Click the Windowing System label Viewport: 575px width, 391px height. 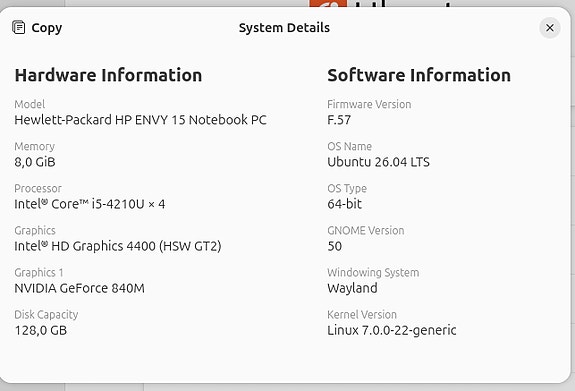(x=373, y=273)
